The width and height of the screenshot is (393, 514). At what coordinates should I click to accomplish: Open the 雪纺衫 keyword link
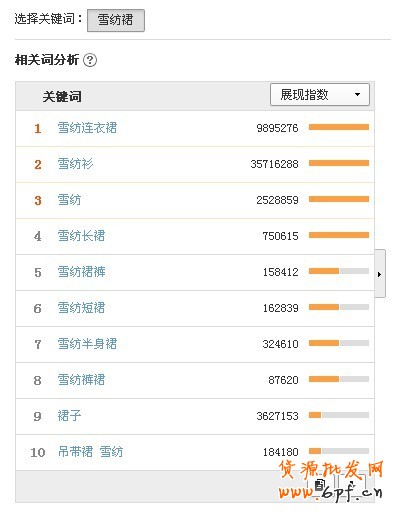75,164
